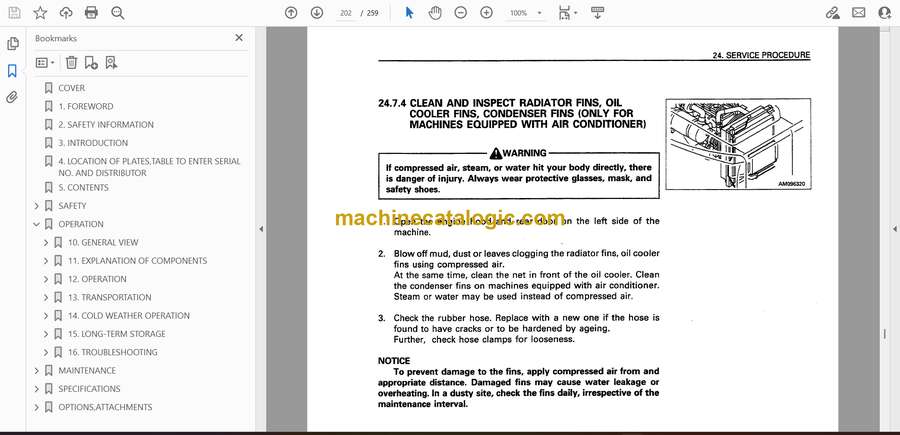The height and width of the screenshot is (435, 900).
Task: Click the share with others person icon
Action: point(885,13)
